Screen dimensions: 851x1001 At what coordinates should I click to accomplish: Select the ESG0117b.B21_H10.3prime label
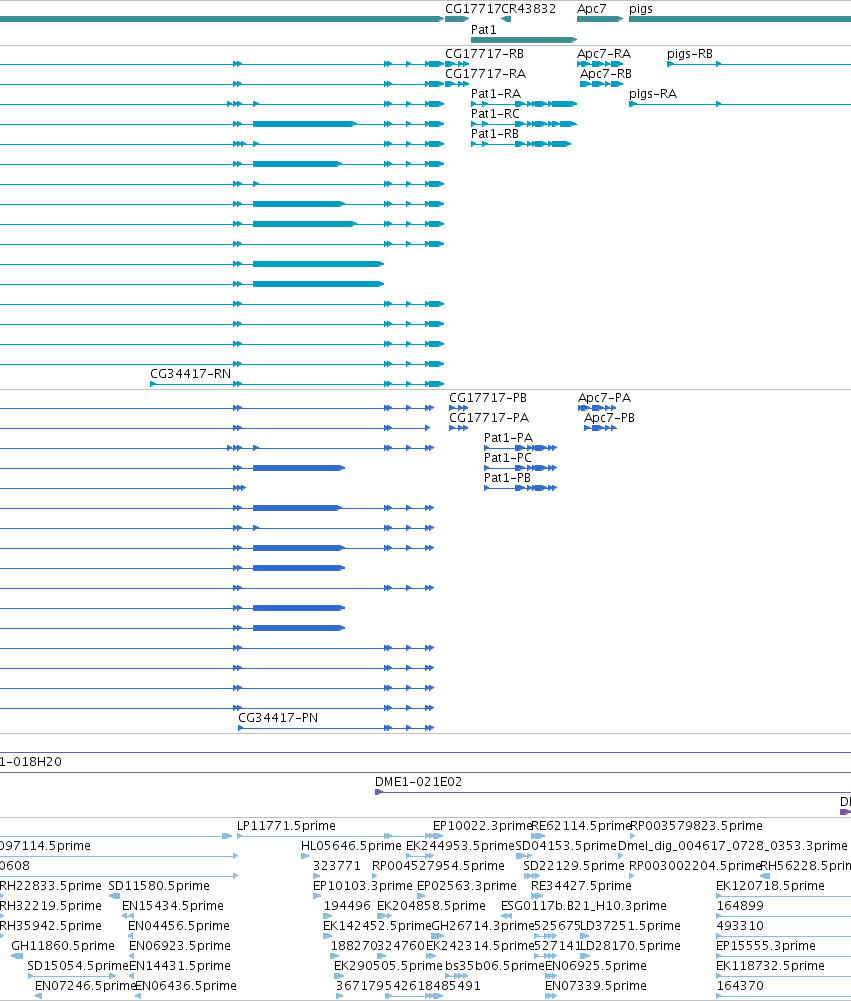584,905
